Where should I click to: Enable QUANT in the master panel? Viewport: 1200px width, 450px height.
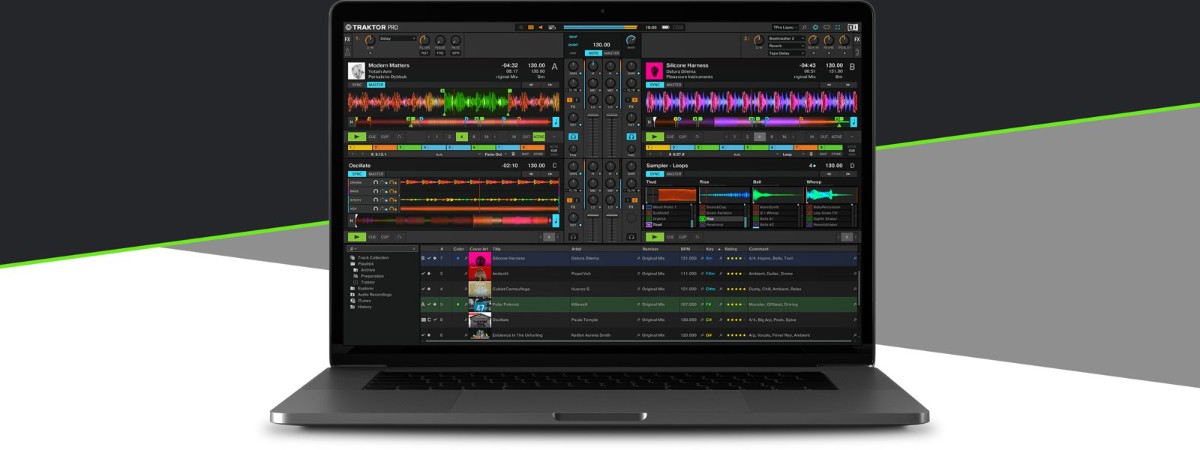pyautogui.click(x=573, y=45)
